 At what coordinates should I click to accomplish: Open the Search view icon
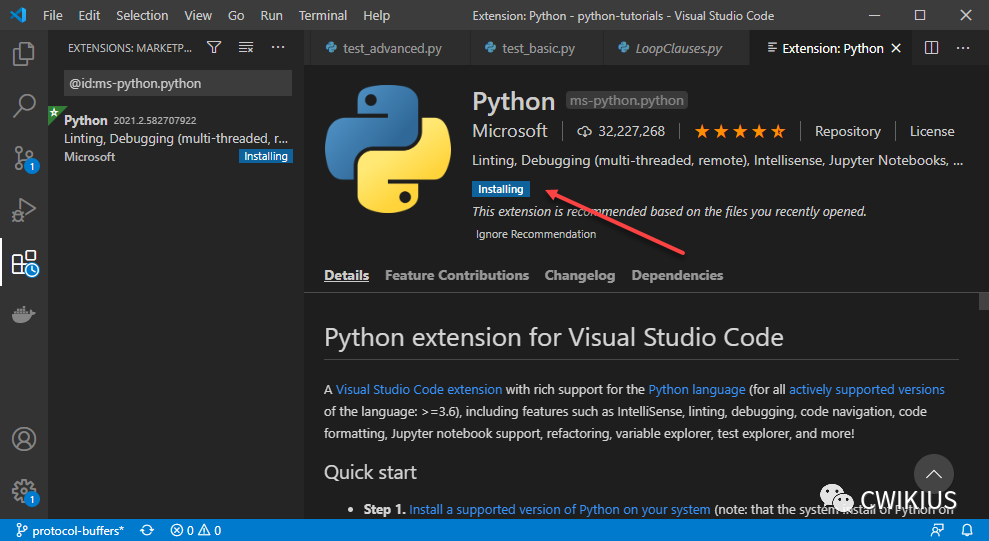[x=24, y=106]
